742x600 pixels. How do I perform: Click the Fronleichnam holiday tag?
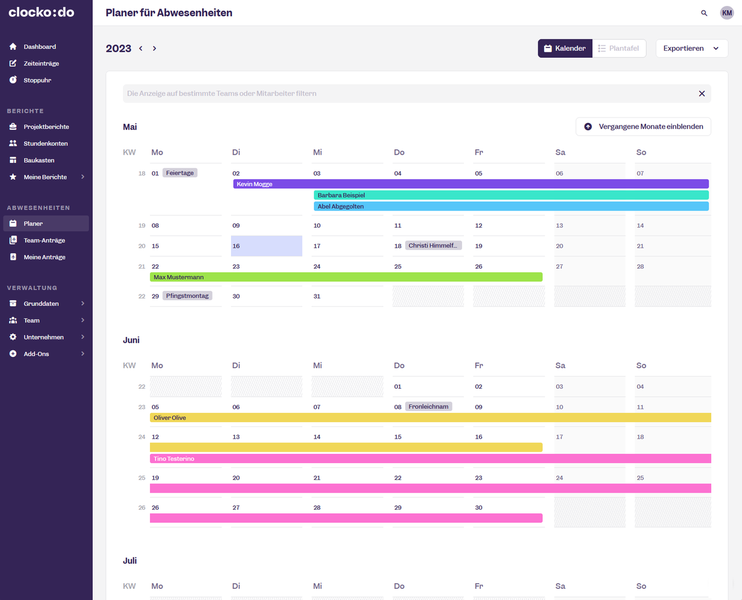tap(428, 406)
